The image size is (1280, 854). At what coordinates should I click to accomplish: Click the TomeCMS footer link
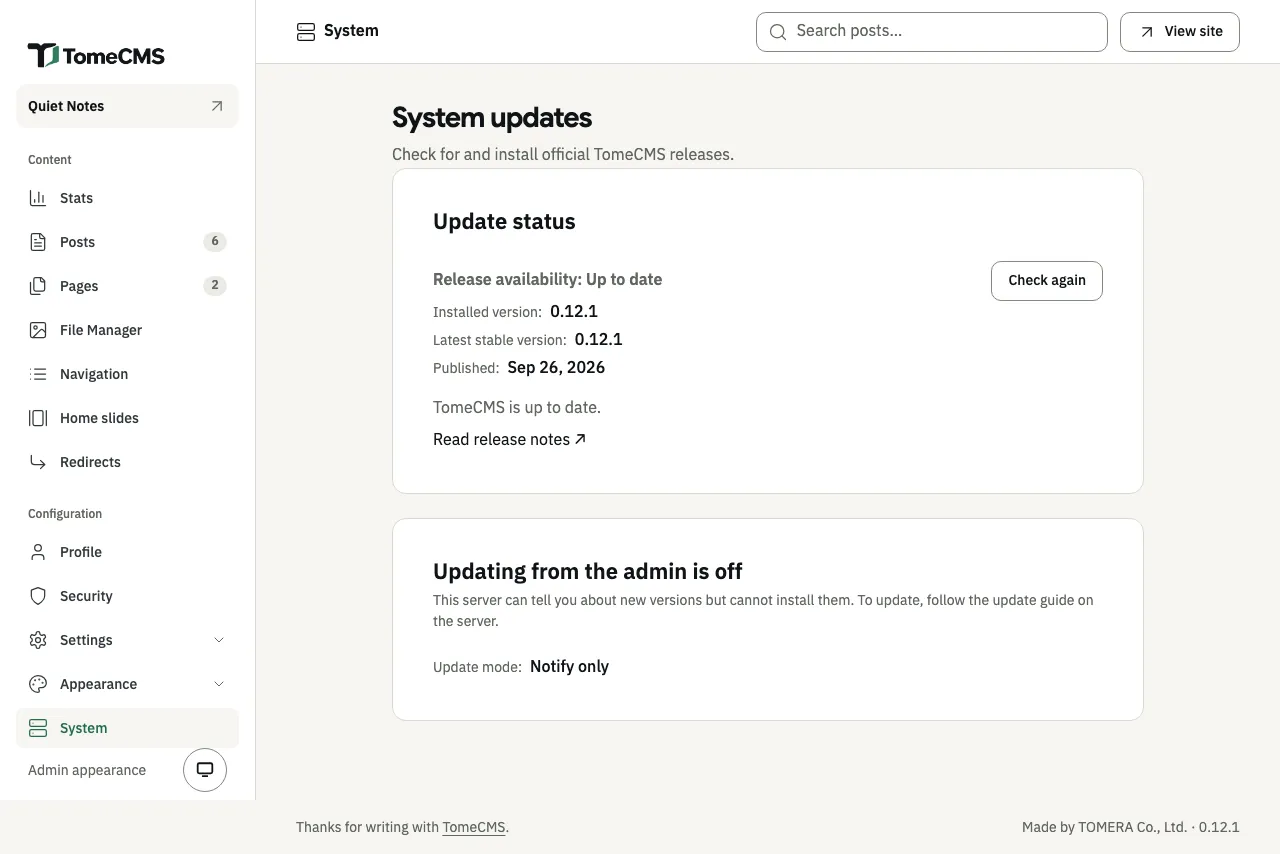474,827
